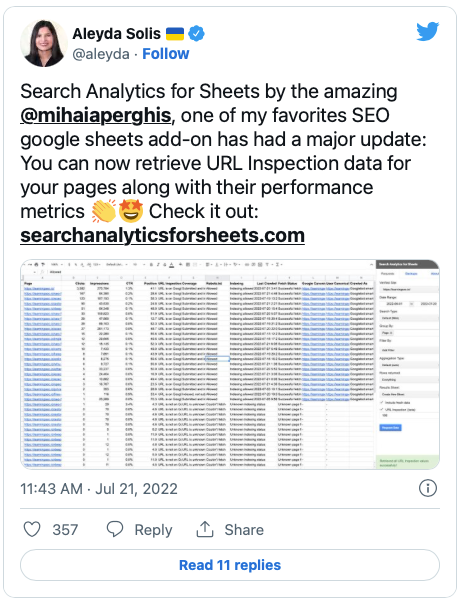The height and width of the screenshot is (607, 461).
Task: Open Aggregation Type dropdown in sidebar
Action: point(409,365)
